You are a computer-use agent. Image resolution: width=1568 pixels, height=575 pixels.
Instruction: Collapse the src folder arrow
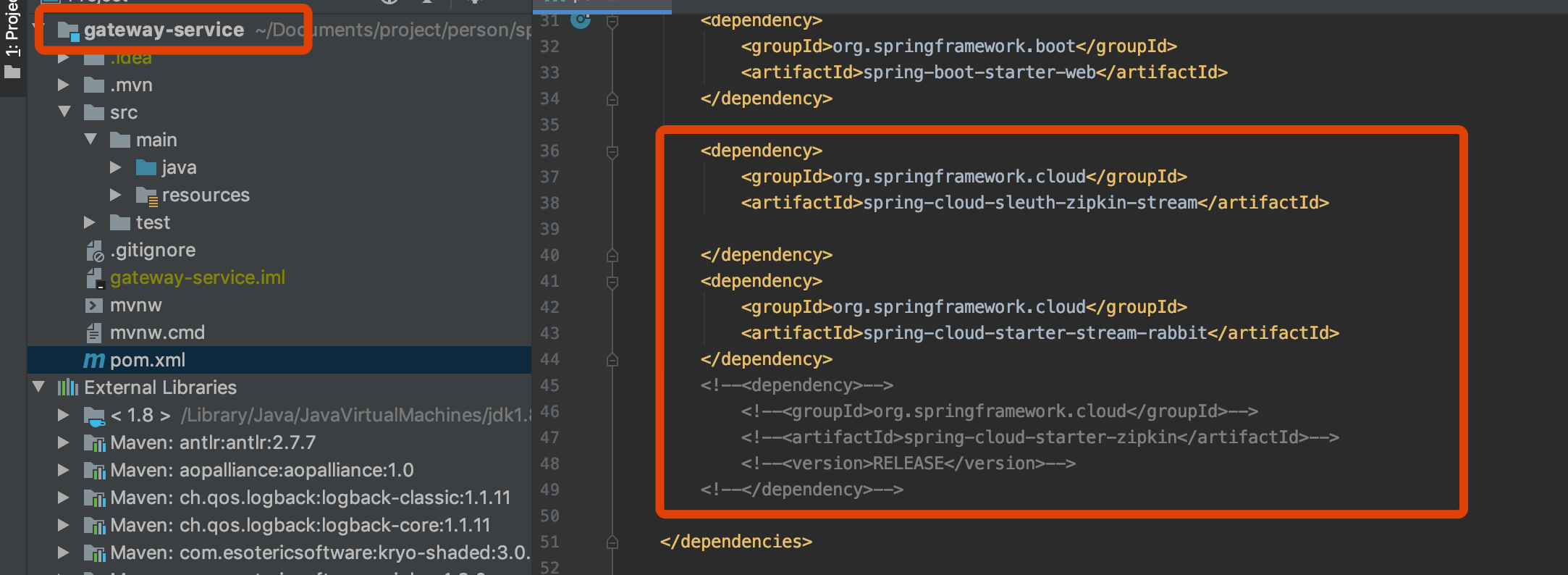(64, 112)
